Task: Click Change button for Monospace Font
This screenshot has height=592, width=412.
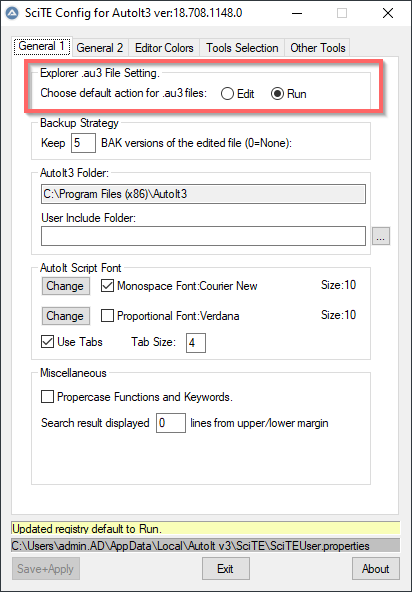Action: [x=65, y=286]
